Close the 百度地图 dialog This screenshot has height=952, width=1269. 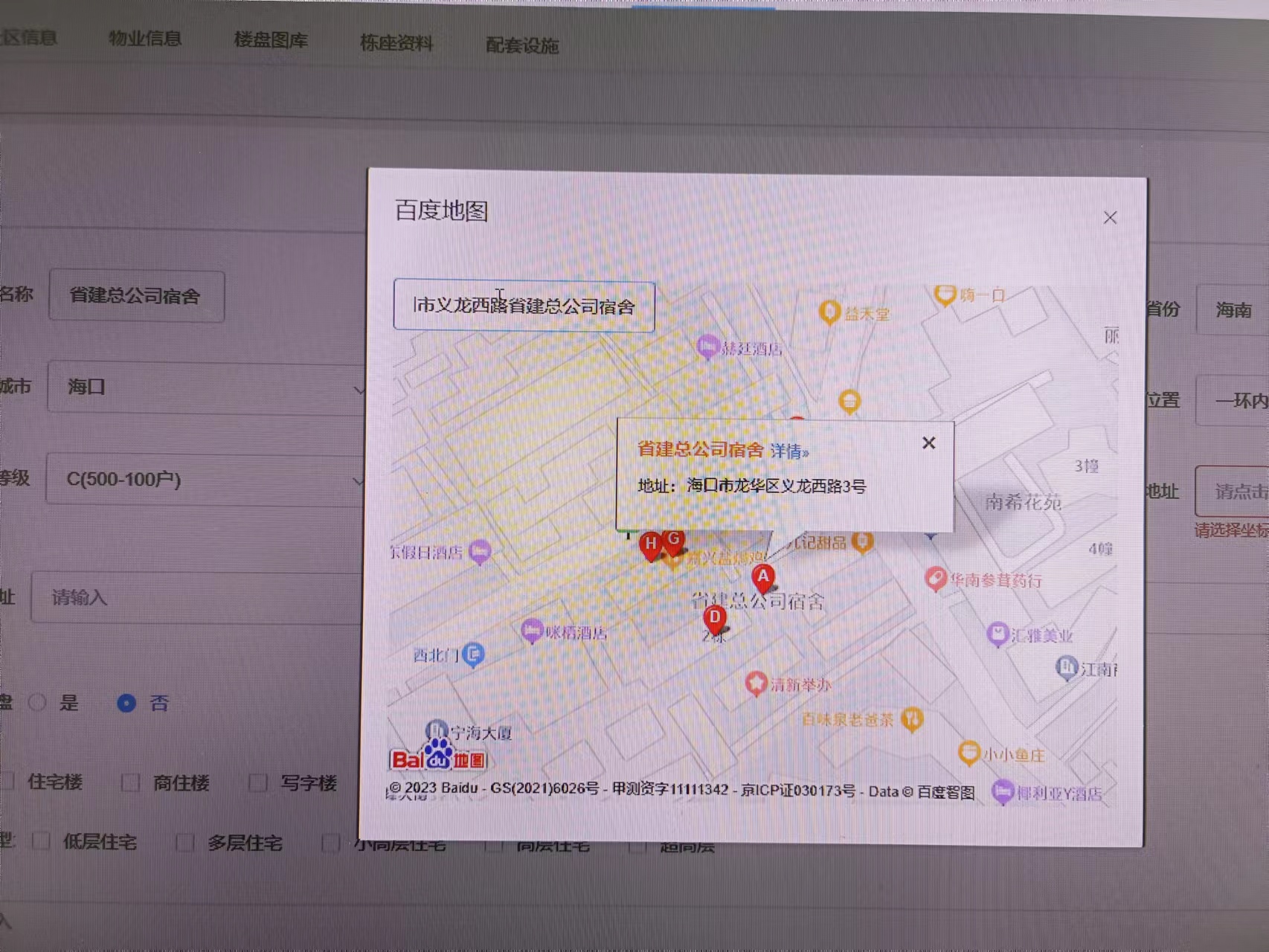point(1110,218)
